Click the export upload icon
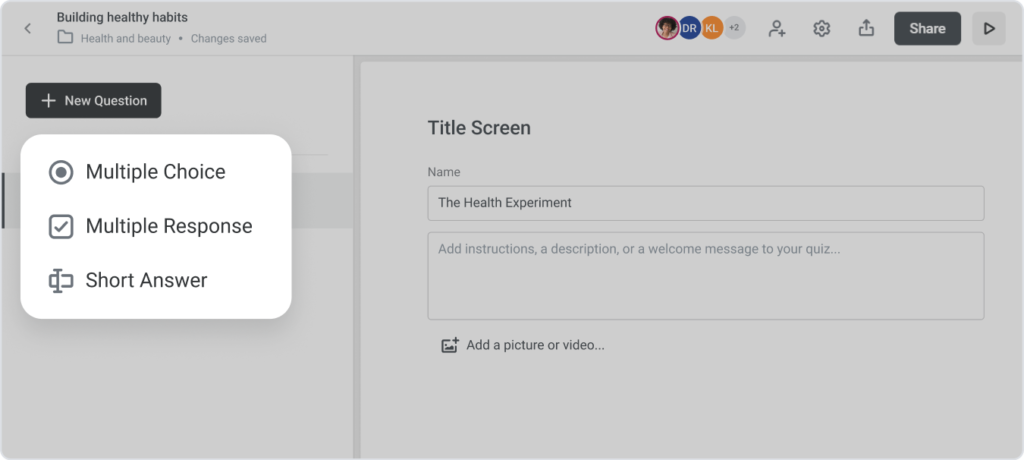The height and width of the screenshot is (460, 1024). pos(866,28)
